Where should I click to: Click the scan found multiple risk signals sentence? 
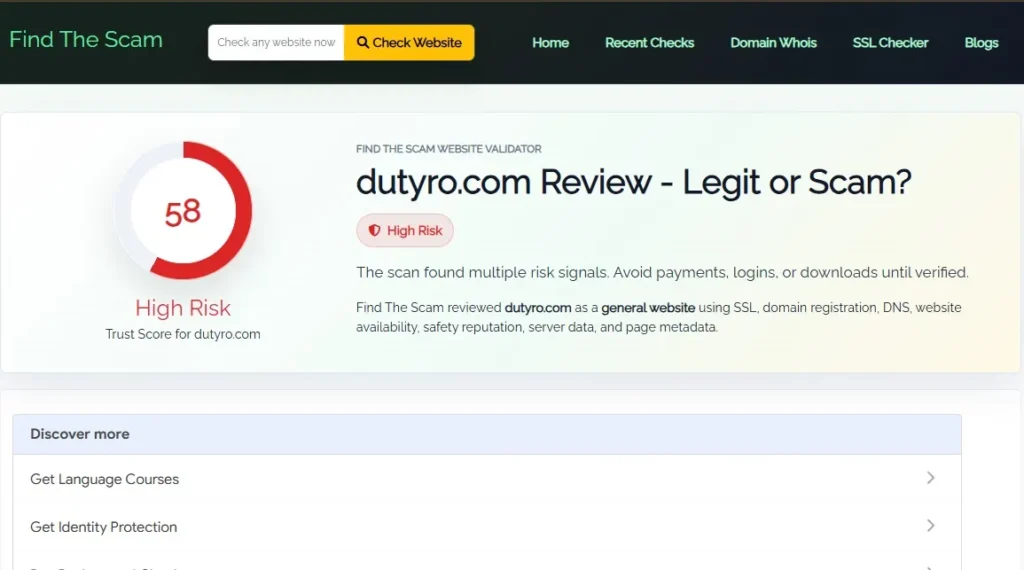(x=662, y=272)
